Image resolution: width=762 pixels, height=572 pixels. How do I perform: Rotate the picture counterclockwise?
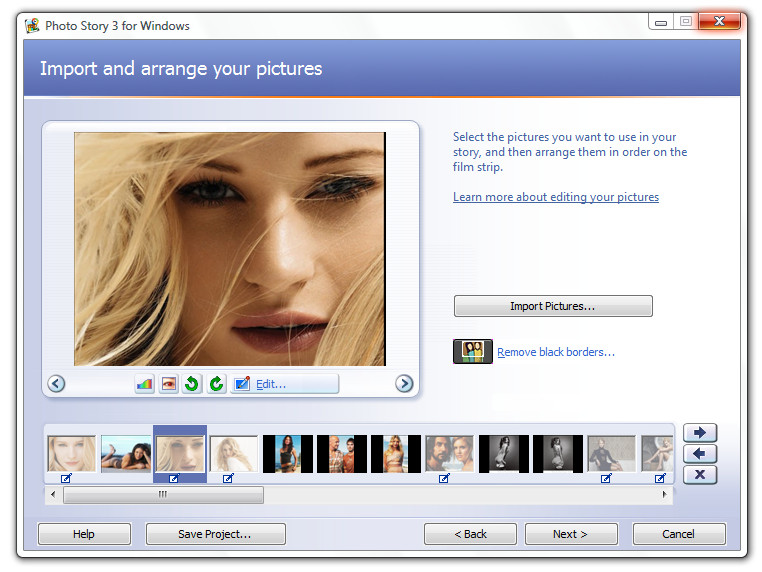[x=192, y=384]
